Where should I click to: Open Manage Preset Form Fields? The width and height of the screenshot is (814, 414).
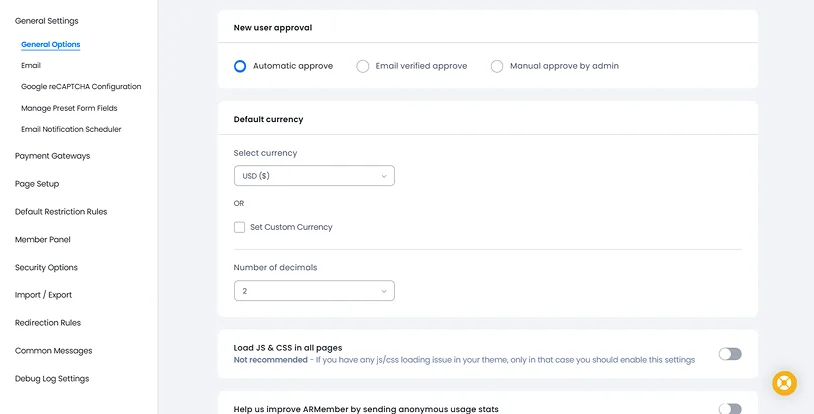(x=69, y=108)
